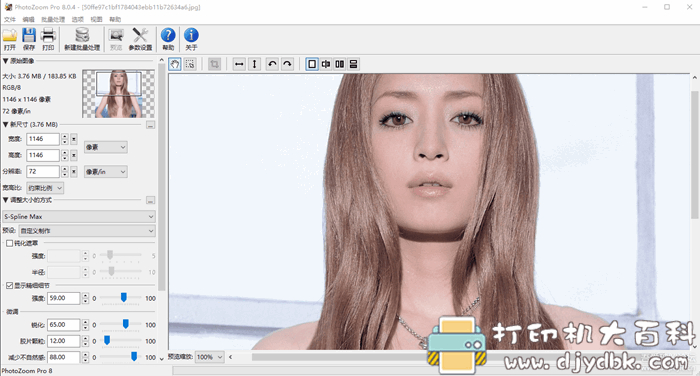Viewport: 700px width, 376px height.
Task: Click the link button beside 分辨率 field
Action: (x=74, y=171)
